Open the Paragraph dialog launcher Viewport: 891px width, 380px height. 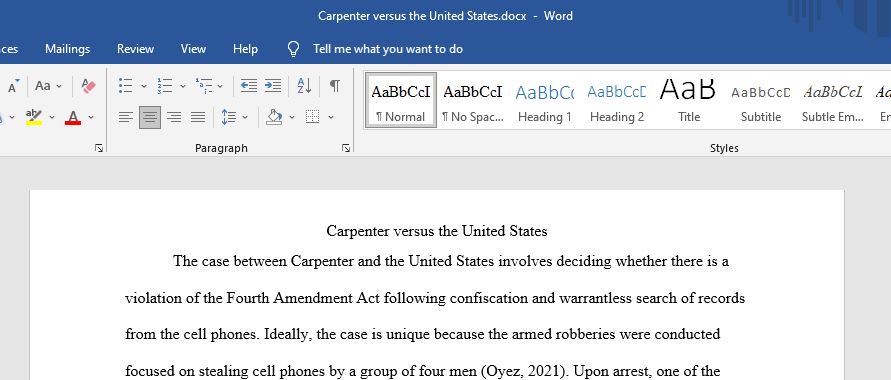[345, 148]
